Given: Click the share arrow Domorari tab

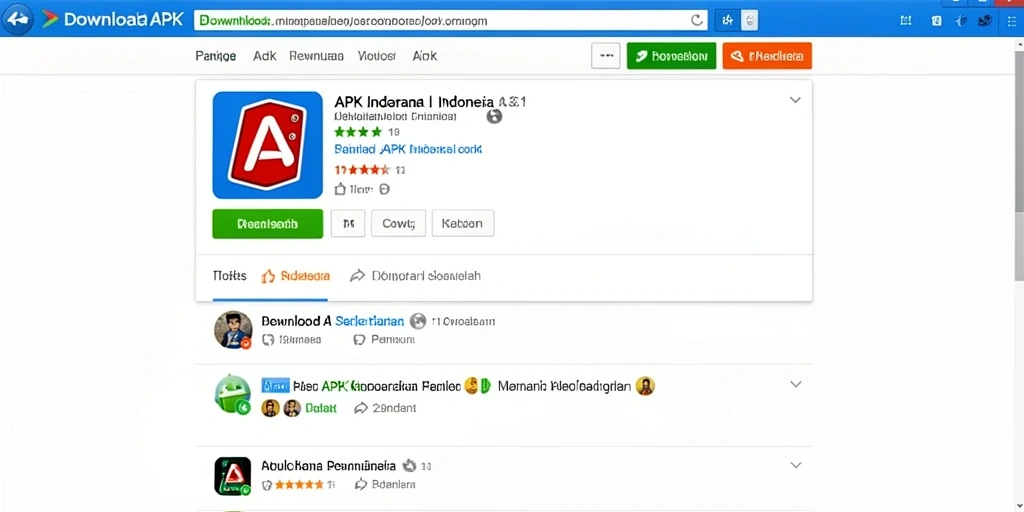Looking at the screenshot, I should [x=415, y=276].
